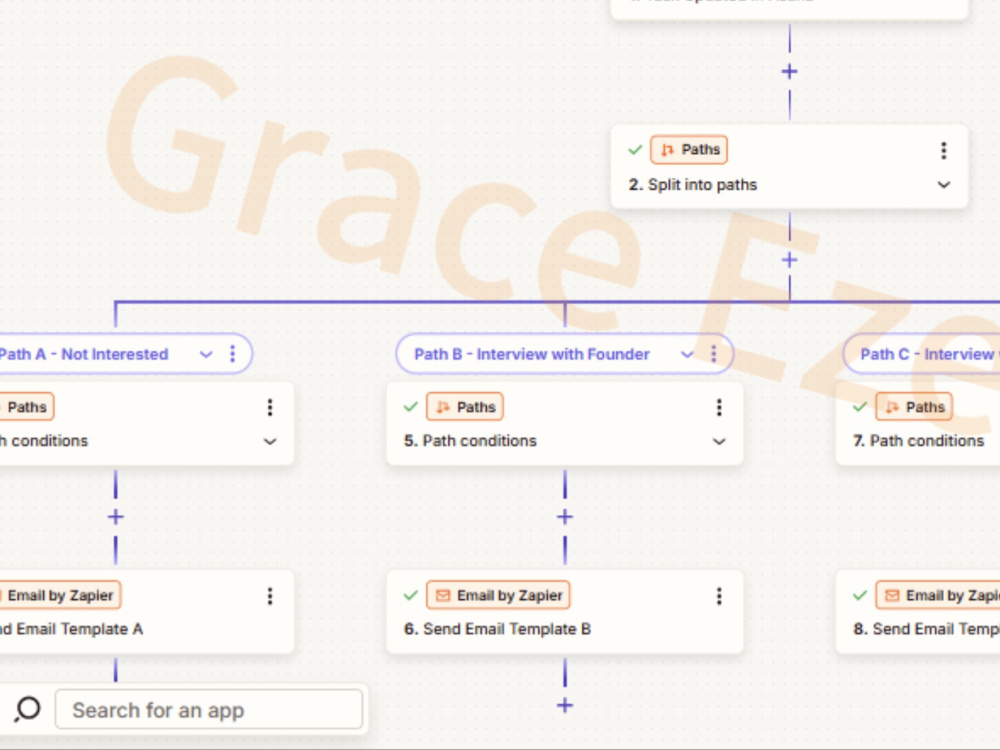This screenshot has height=750, width=1000.
Task: Add a step below Split into paths
Action: coord(790,260)
